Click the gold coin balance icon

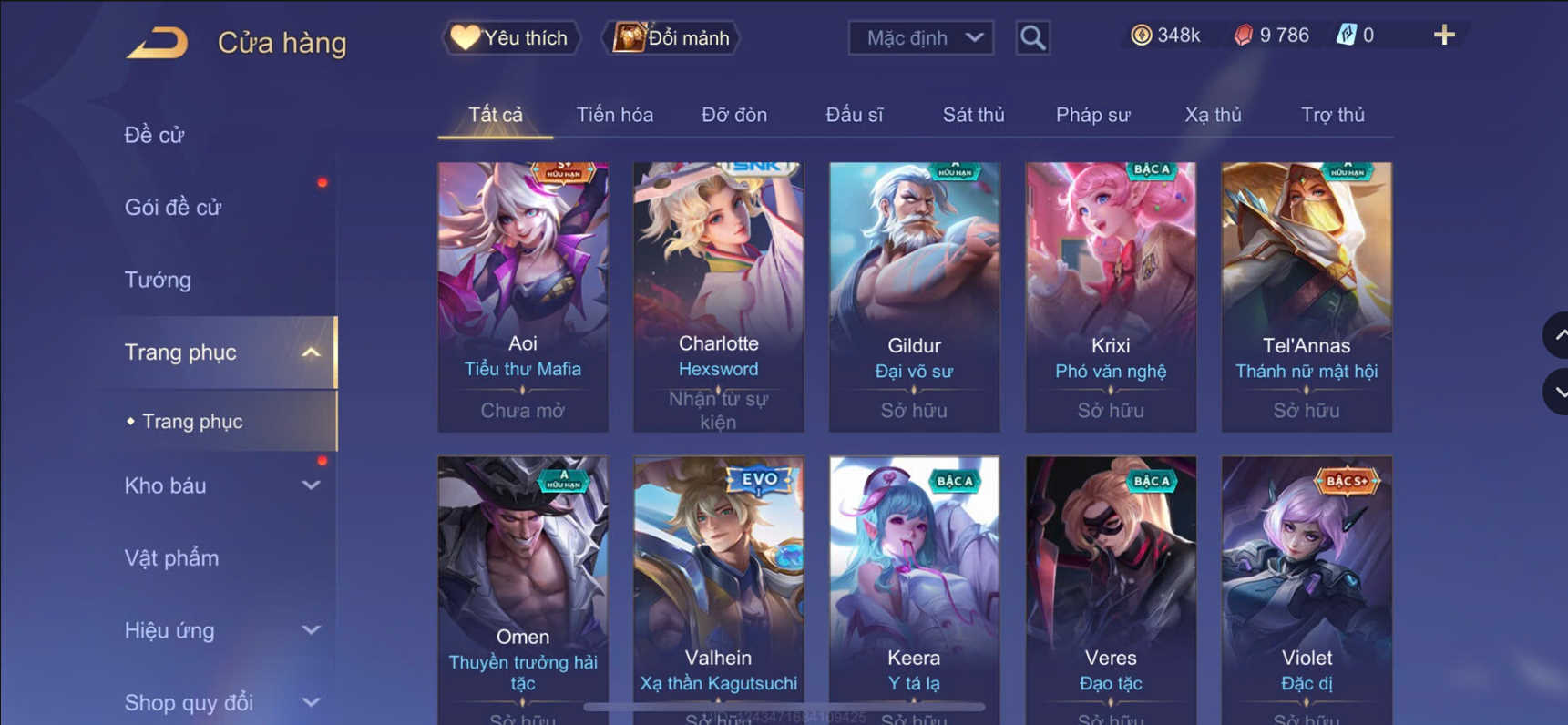click(x=1141, y=36)
